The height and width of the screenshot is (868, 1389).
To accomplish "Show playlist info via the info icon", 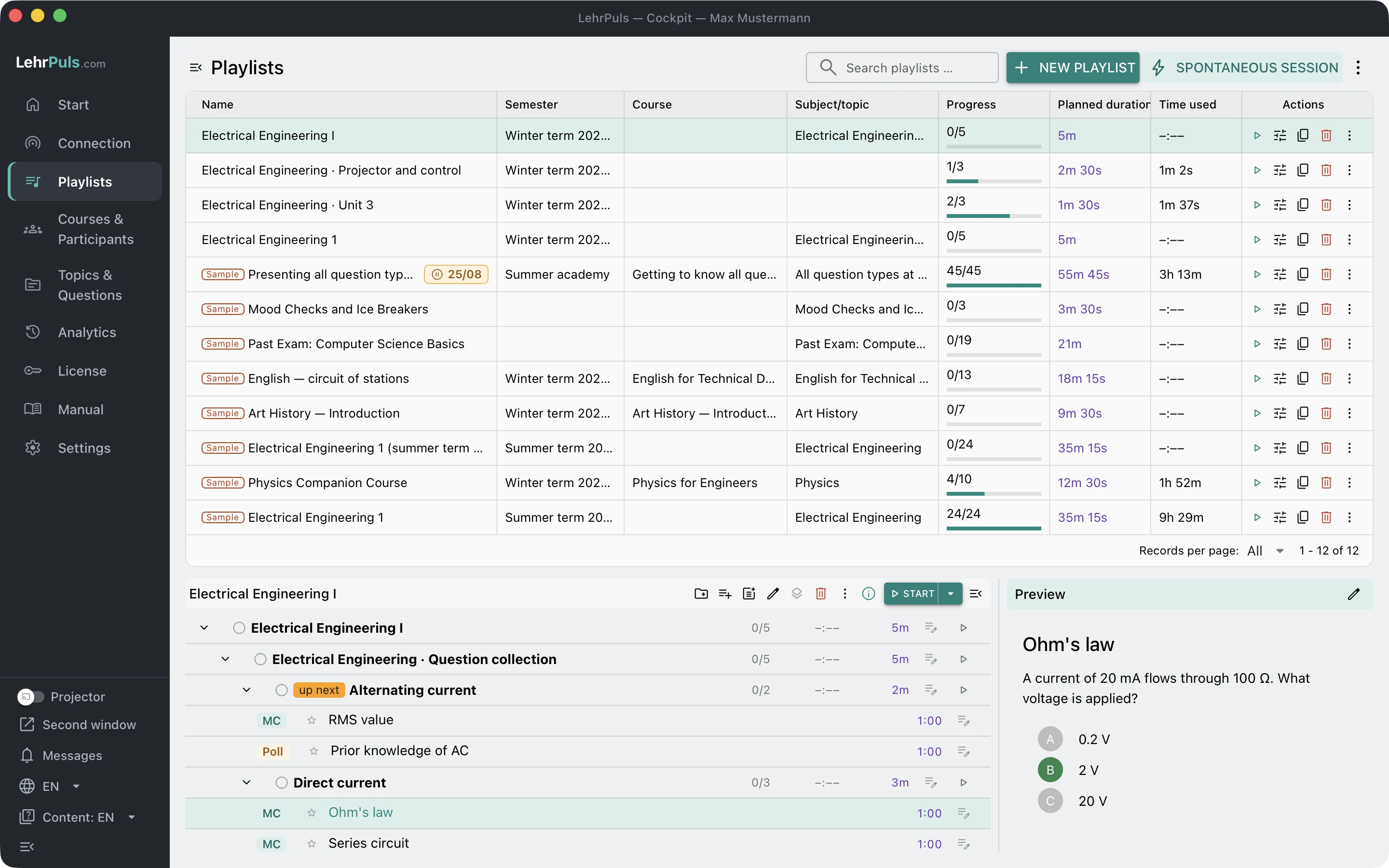I will (869, 594).
